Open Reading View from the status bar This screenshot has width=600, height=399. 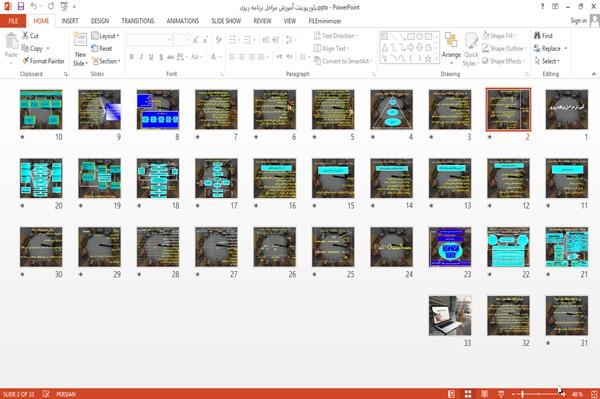(484, 394)
